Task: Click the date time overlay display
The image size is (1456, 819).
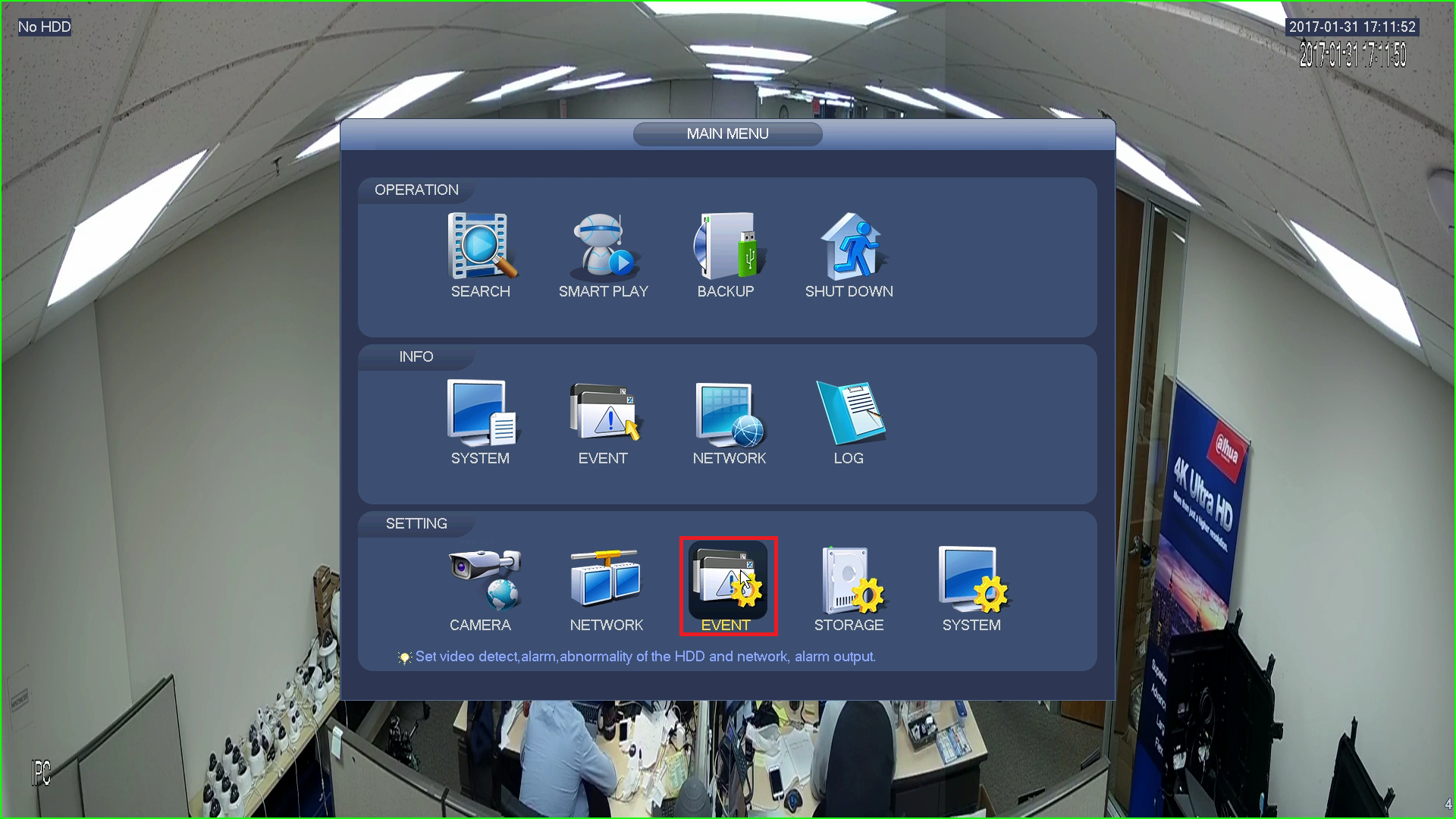Action: click(x=1352, y=27)
